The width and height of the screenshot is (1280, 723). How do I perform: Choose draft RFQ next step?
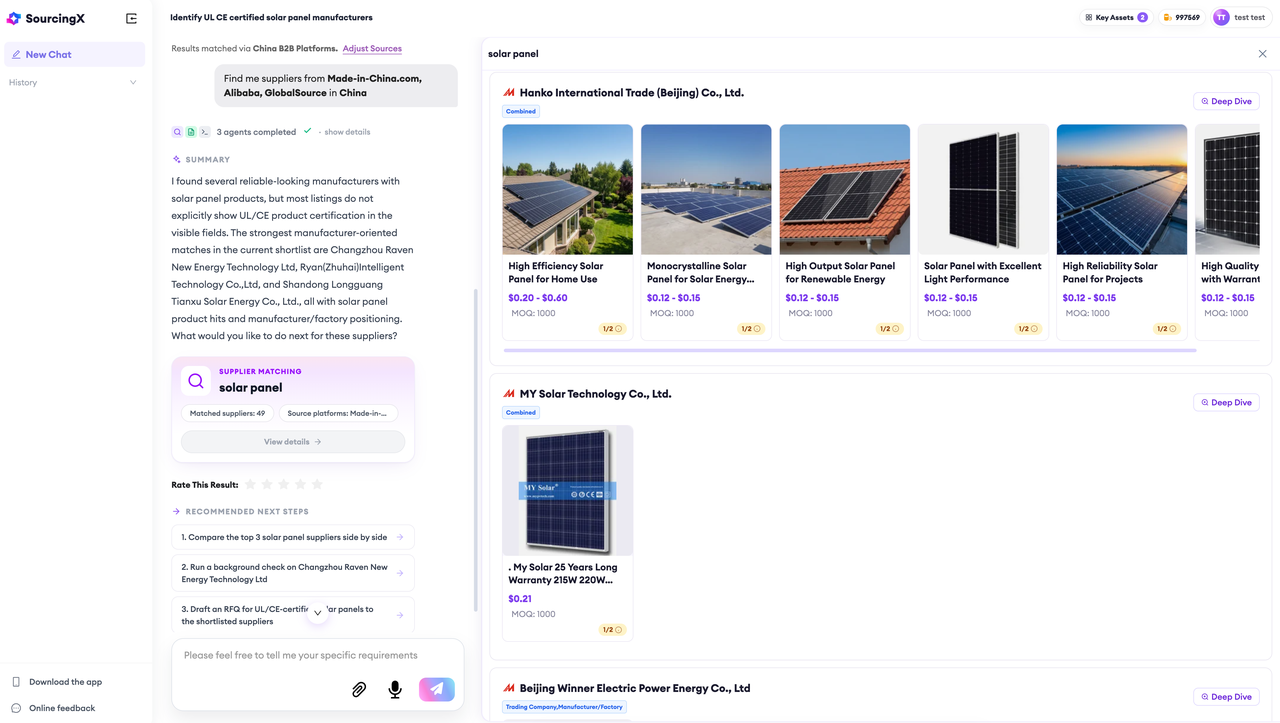point(293,615)
